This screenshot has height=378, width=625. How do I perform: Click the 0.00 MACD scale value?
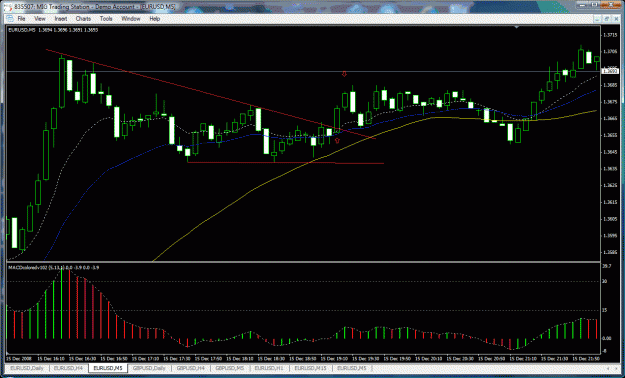(607, 339)
